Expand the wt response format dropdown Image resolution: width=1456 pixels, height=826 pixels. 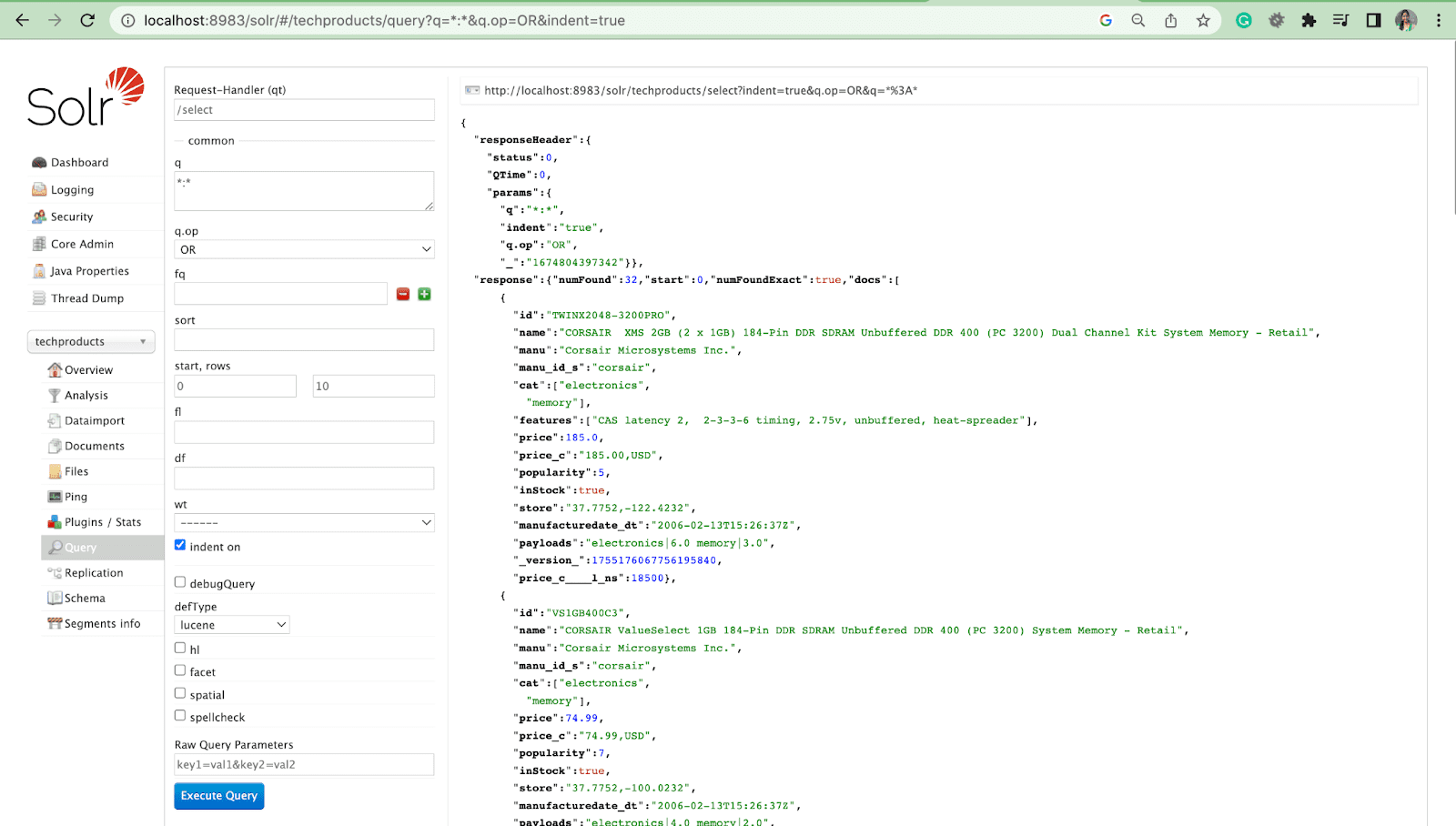pyautogui.click(x=304, y=523)
